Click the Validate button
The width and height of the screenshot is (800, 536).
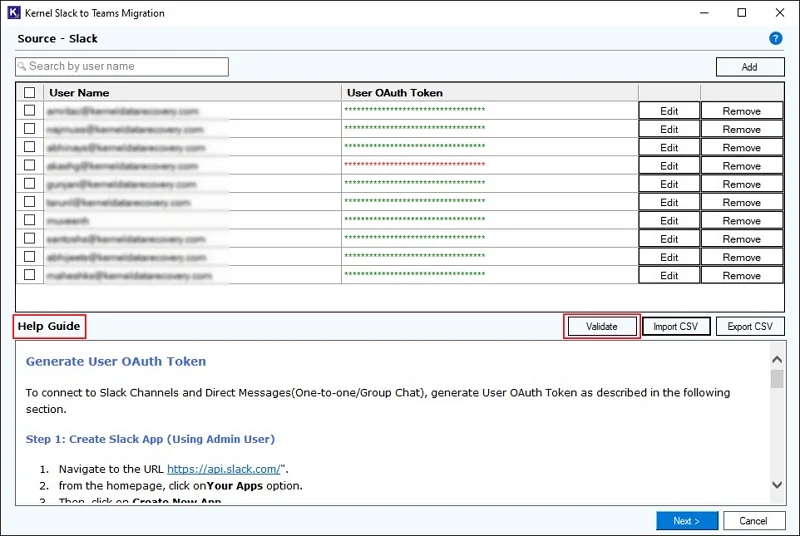(x=602, y=326)
